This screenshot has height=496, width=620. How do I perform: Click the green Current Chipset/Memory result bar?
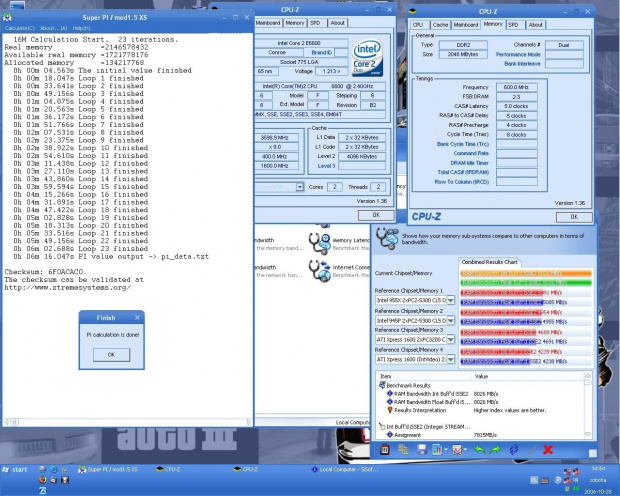526,283
